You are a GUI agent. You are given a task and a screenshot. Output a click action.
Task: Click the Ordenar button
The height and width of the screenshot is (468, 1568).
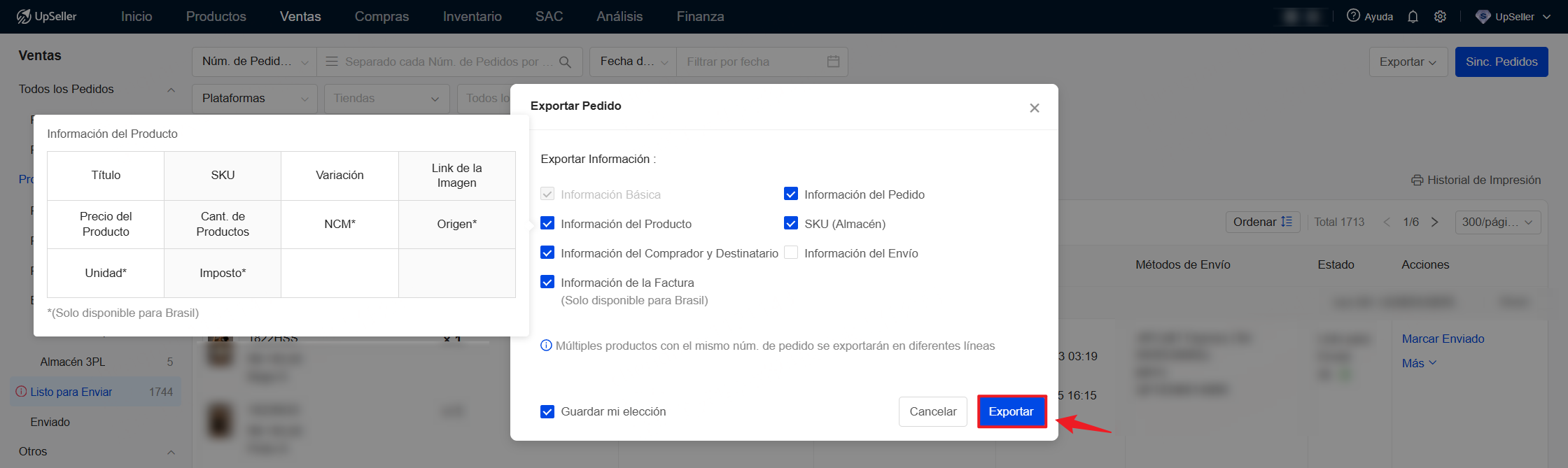[1263, 222]
